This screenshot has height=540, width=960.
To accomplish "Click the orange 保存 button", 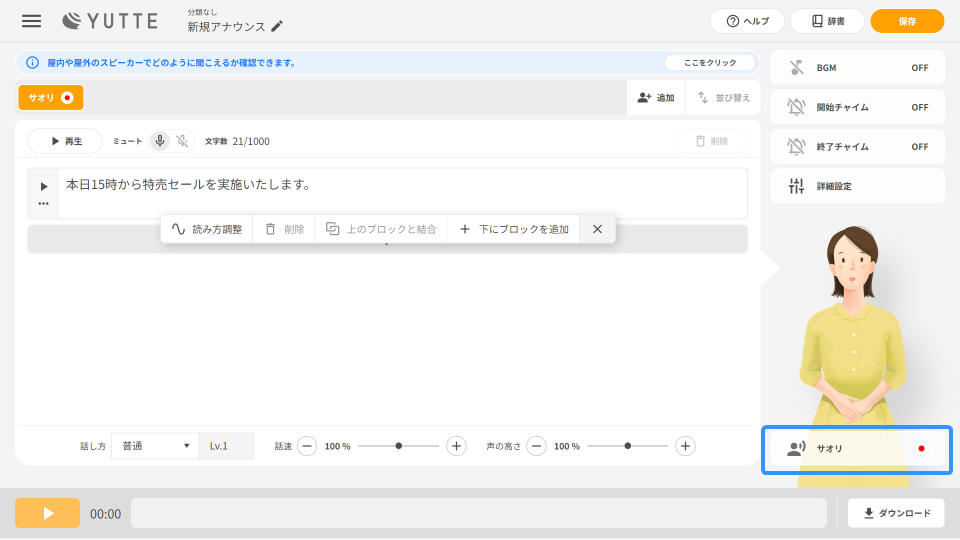I will pos(907,21).
